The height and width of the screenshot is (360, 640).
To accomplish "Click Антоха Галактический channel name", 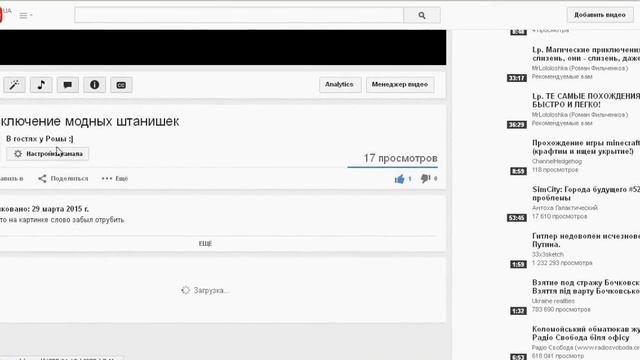I will (564, 208).
